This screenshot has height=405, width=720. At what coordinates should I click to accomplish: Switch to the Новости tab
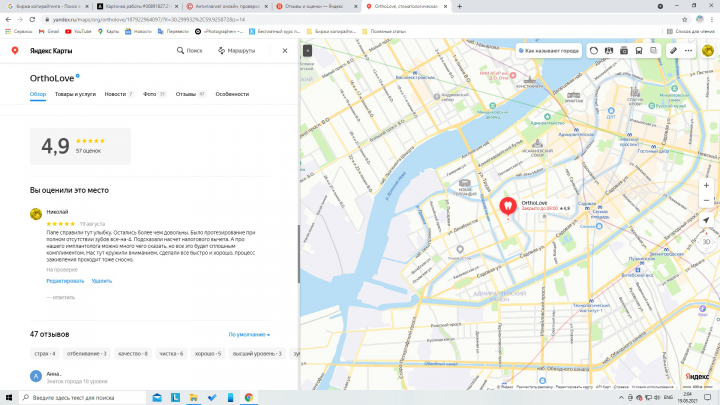point(118,94)
